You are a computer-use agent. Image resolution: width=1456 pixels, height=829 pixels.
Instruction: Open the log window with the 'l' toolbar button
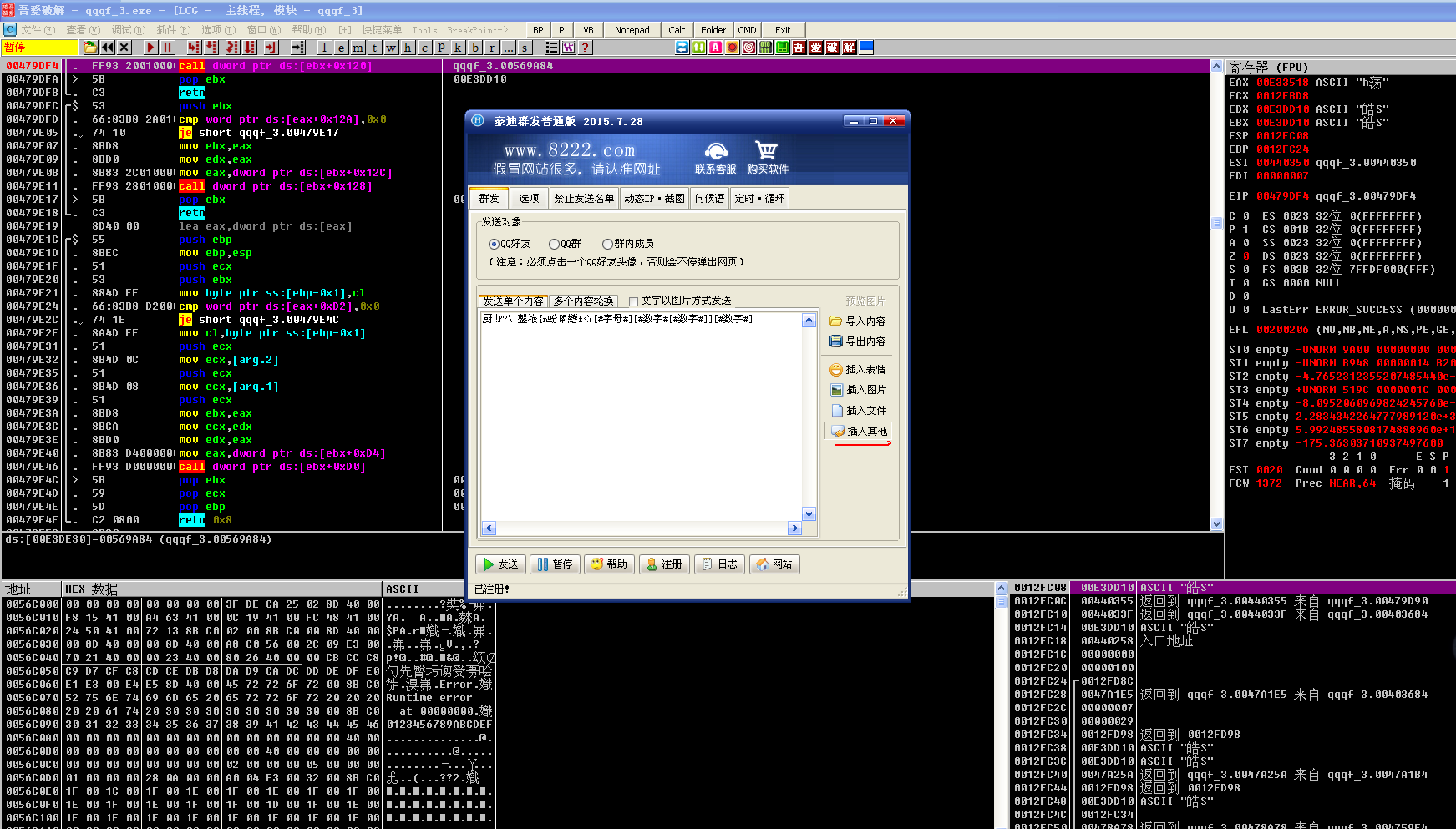point(324,48)
